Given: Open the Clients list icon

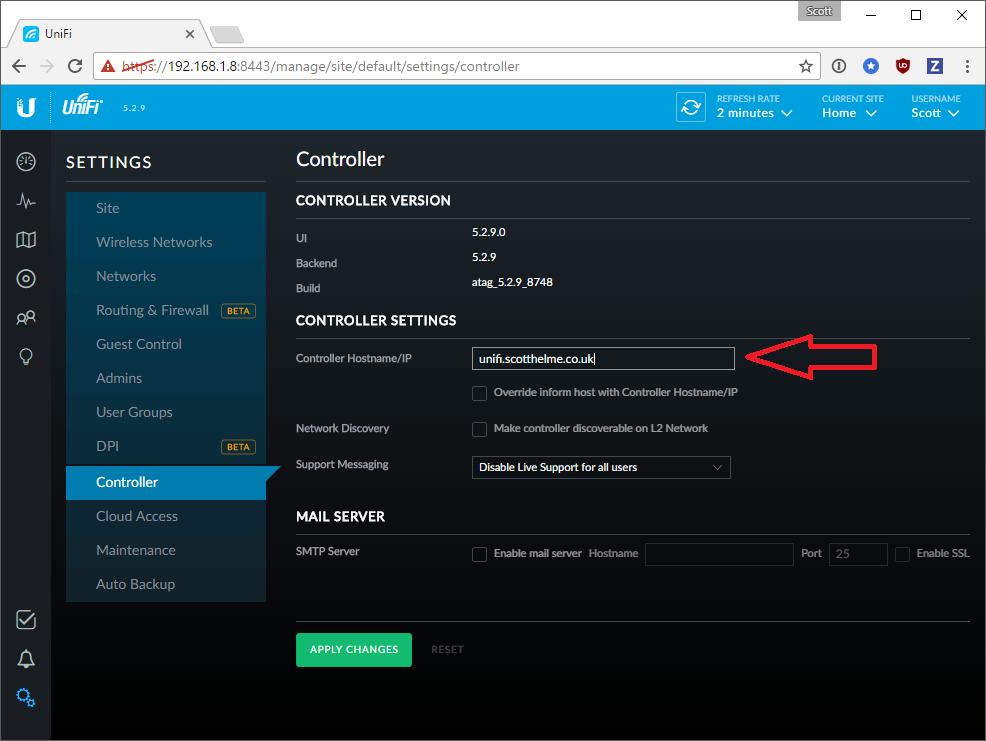Looking at the screenshot, I should pos(25,317).
